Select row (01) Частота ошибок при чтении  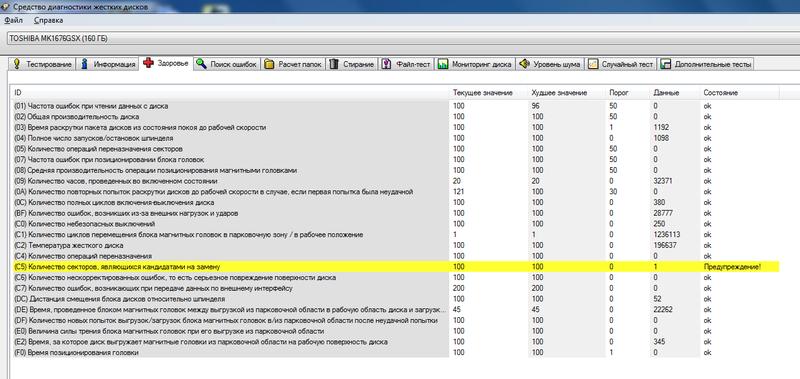(395, 106)
